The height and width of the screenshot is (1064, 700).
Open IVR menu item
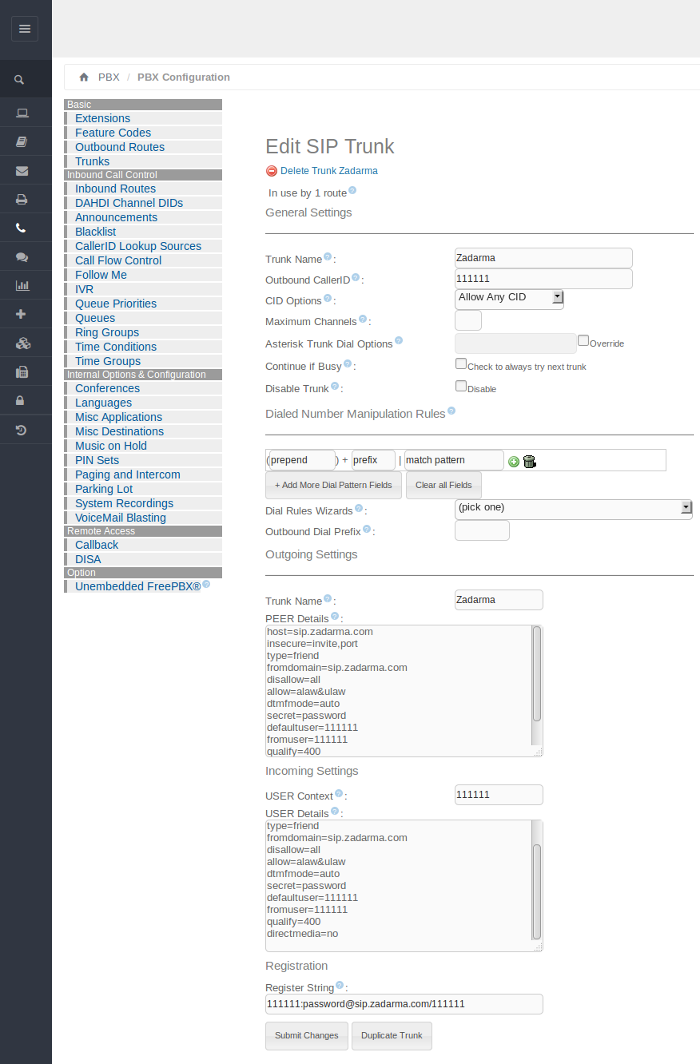(x=84, y=289)
